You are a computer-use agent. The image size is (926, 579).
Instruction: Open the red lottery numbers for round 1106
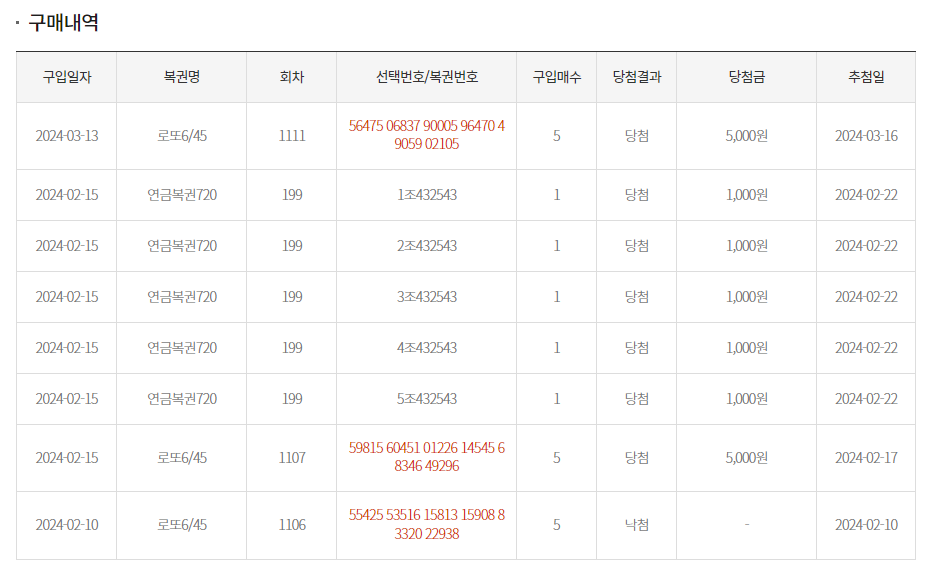point(427,524)
